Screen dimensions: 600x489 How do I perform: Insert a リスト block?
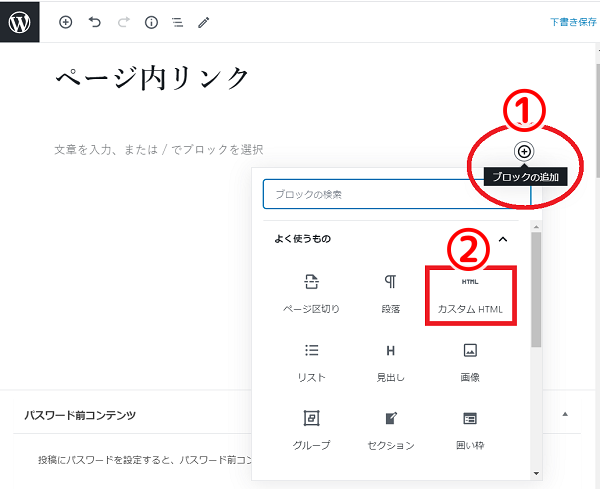(x=311, y=363)
